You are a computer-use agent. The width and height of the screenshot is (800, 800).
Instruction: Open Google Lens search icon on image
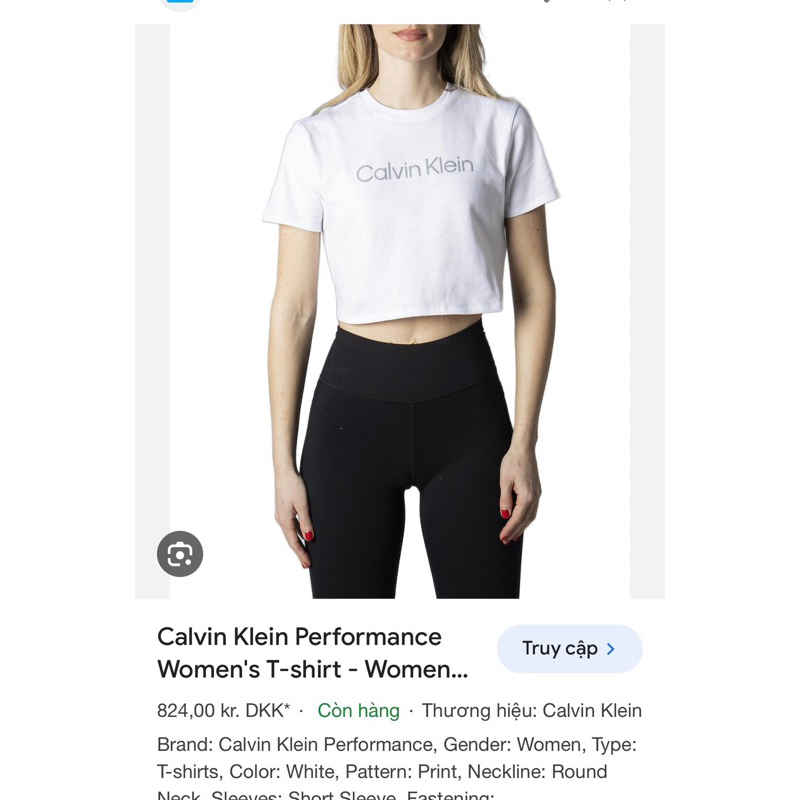(180, 554)
